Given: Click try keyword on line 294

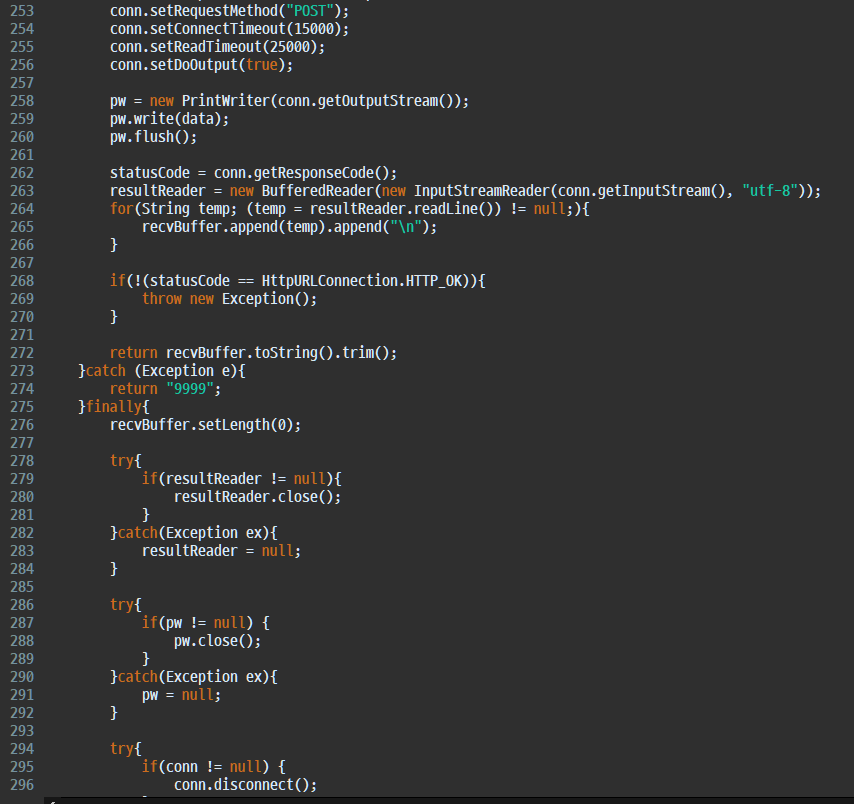Looking at the screenshot, I should pyautogui.click(x=122, y=748).
